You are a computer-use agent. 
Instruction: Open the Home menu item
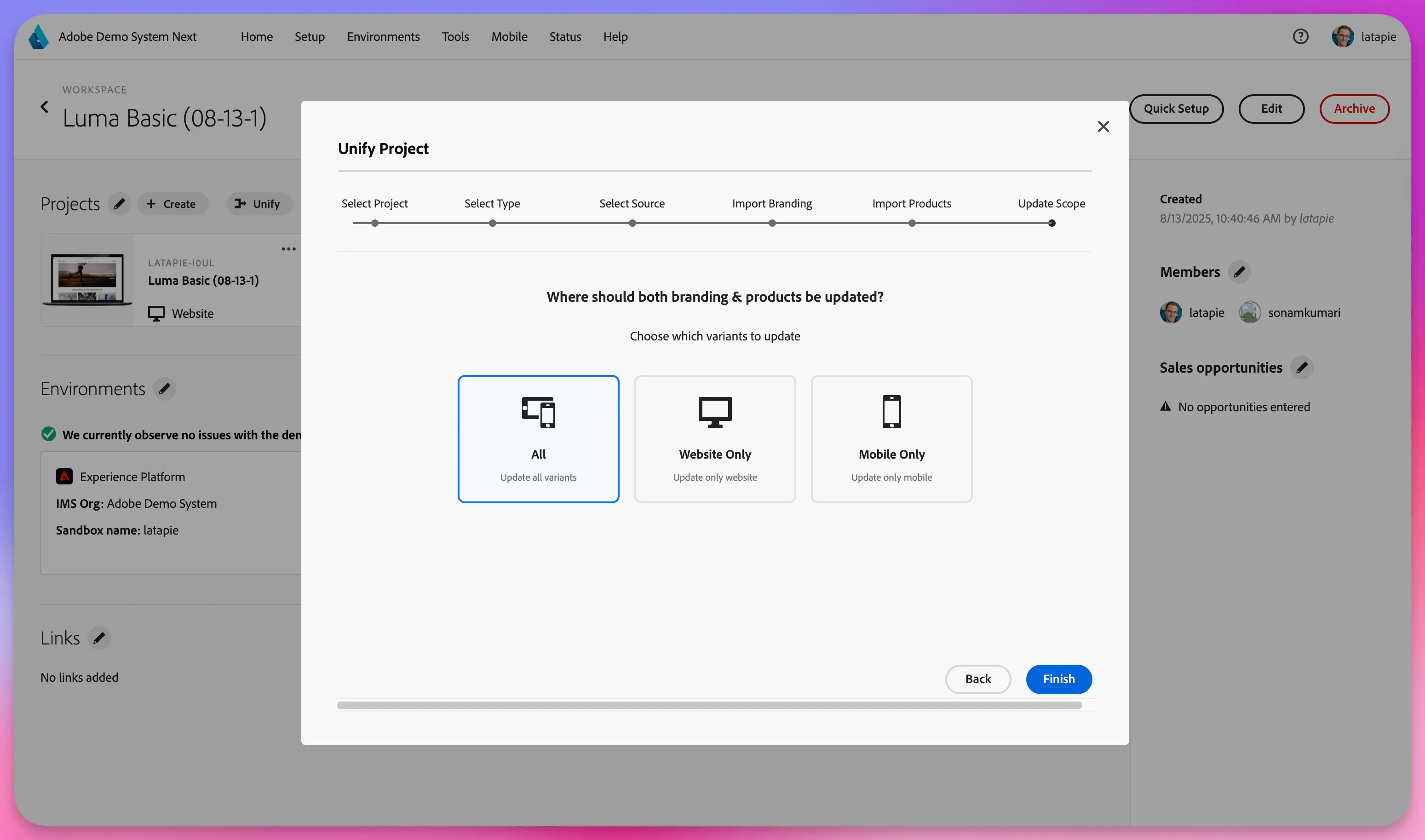click(256, 37)
